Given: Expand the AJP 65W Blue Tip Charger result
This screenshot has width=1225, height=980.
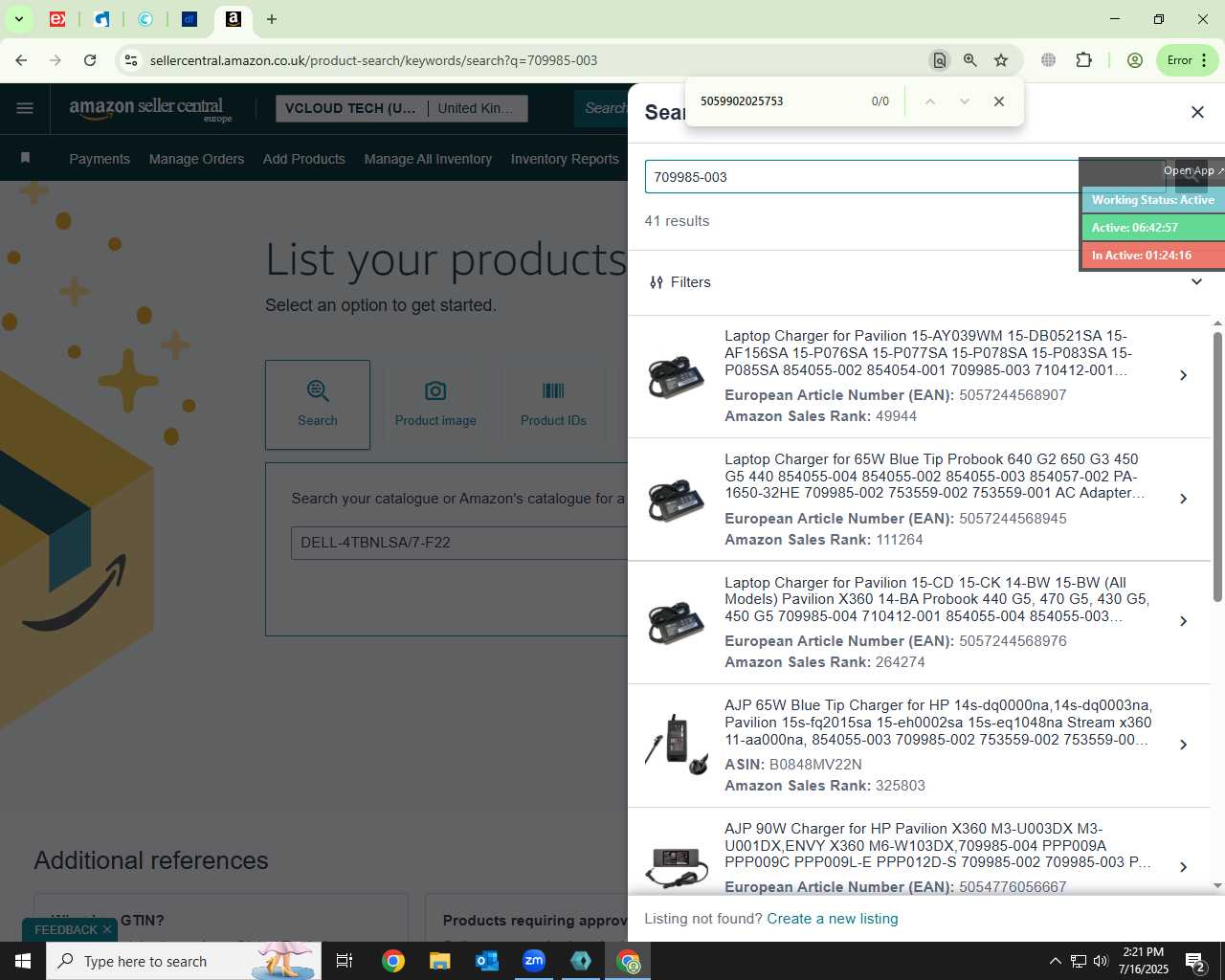Looking at the screenshot, I should (1183, 745).
